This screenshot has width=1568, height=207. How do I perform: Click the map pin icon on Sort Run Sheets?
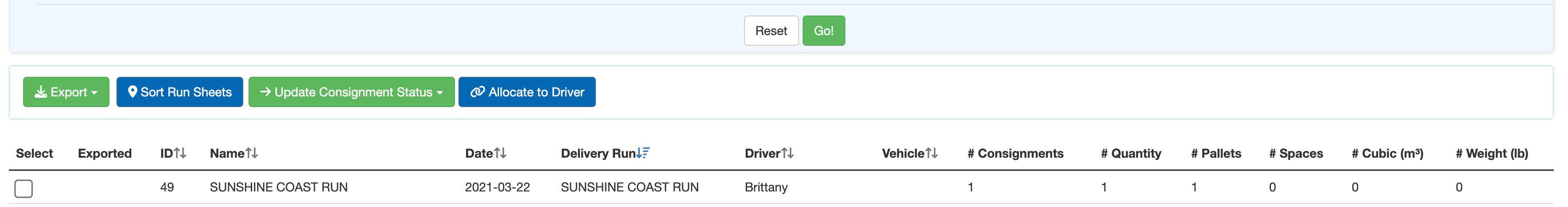coord(132,92)
